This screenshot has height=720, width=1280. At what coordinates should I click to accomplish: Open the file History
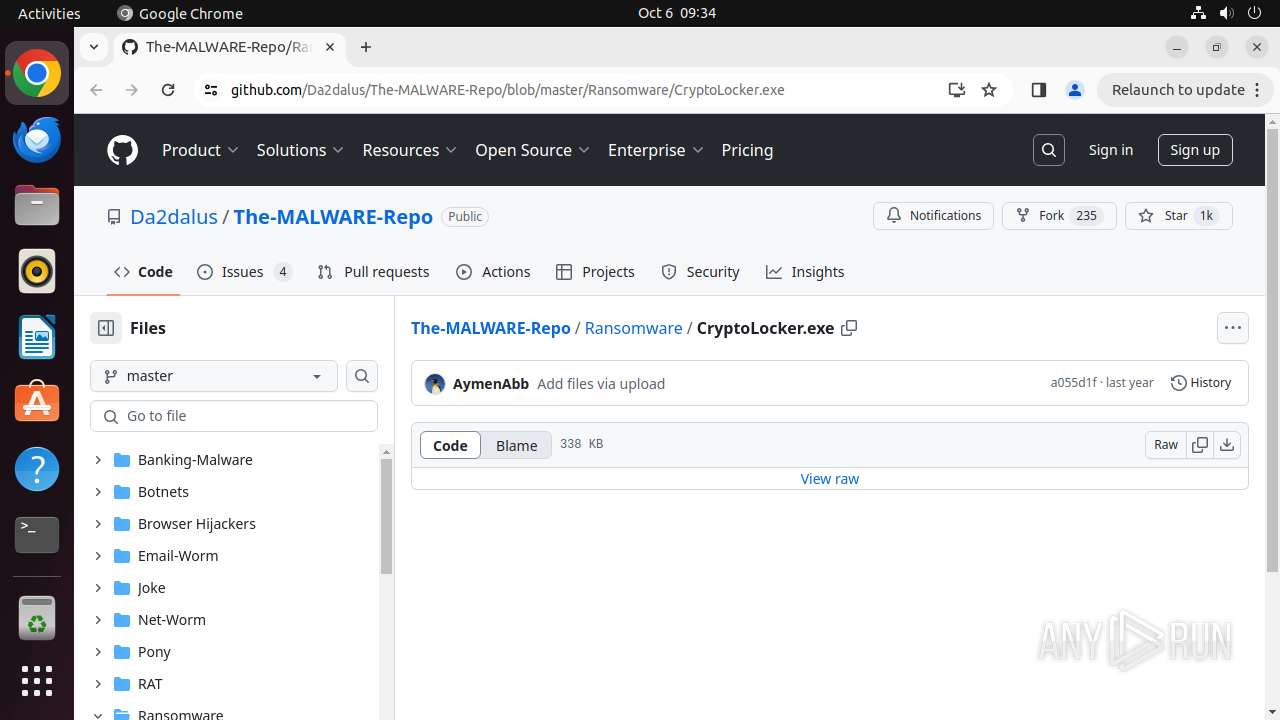[x=1201, y=383]
